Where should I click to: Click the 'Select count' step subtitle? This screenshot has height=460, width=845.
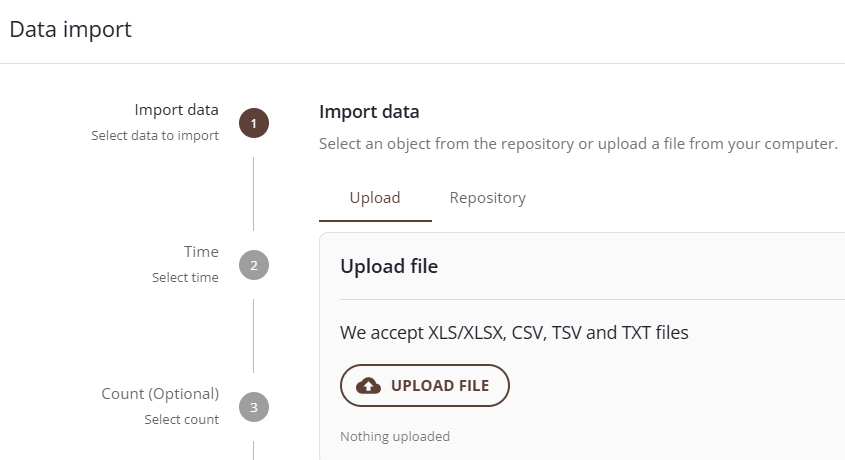click(x=181, y=420)
